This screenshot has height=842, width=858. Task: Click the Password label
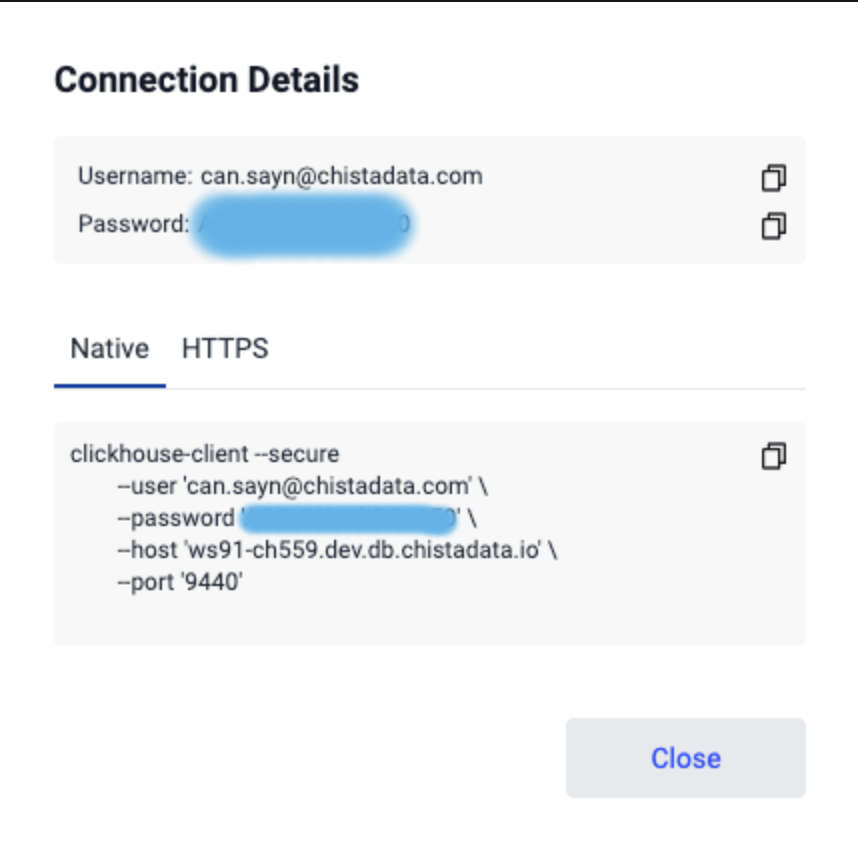tap(134, 224)
